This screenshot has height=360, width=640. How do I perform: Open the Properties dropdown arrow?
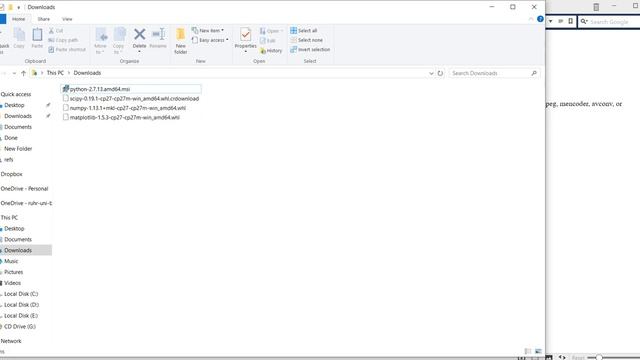pos(245,51)
